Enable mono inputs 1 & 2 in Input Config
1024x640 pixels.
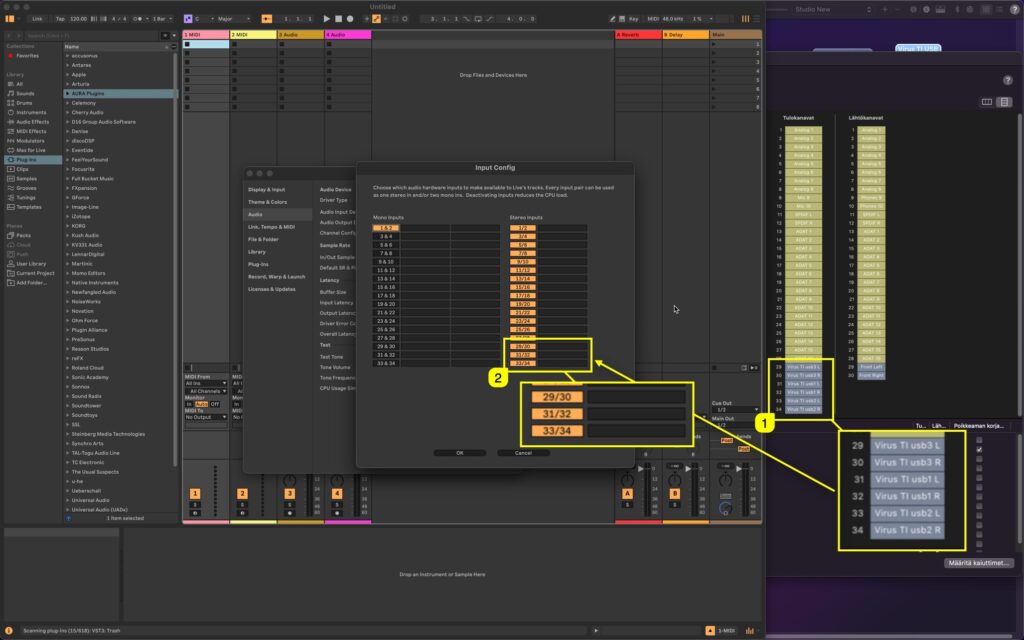point(384,228)
